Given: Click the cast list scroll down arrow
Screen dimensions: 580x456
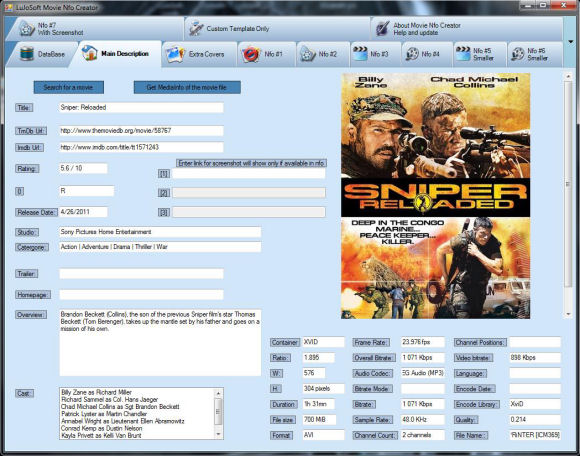Looking at the screenshot, I should click(x=218, y=434).
